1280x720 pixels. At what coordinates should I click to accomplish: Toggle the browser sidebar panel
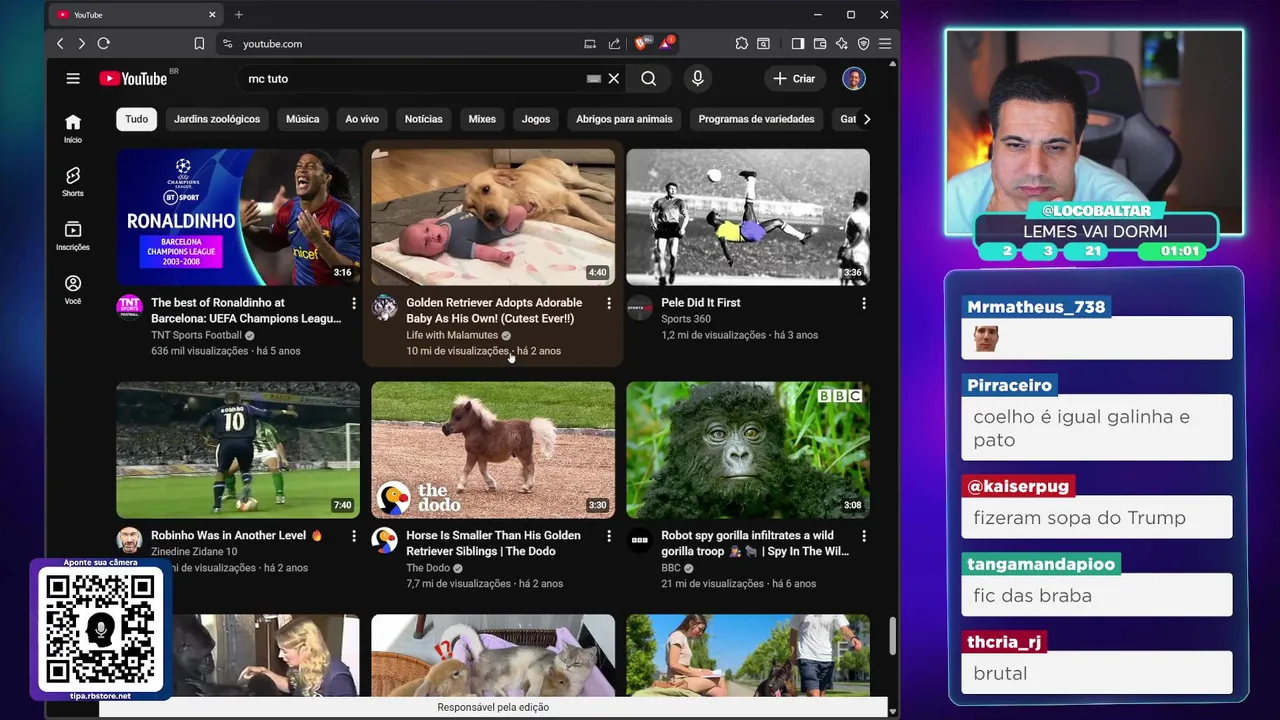tap(798, 43)
